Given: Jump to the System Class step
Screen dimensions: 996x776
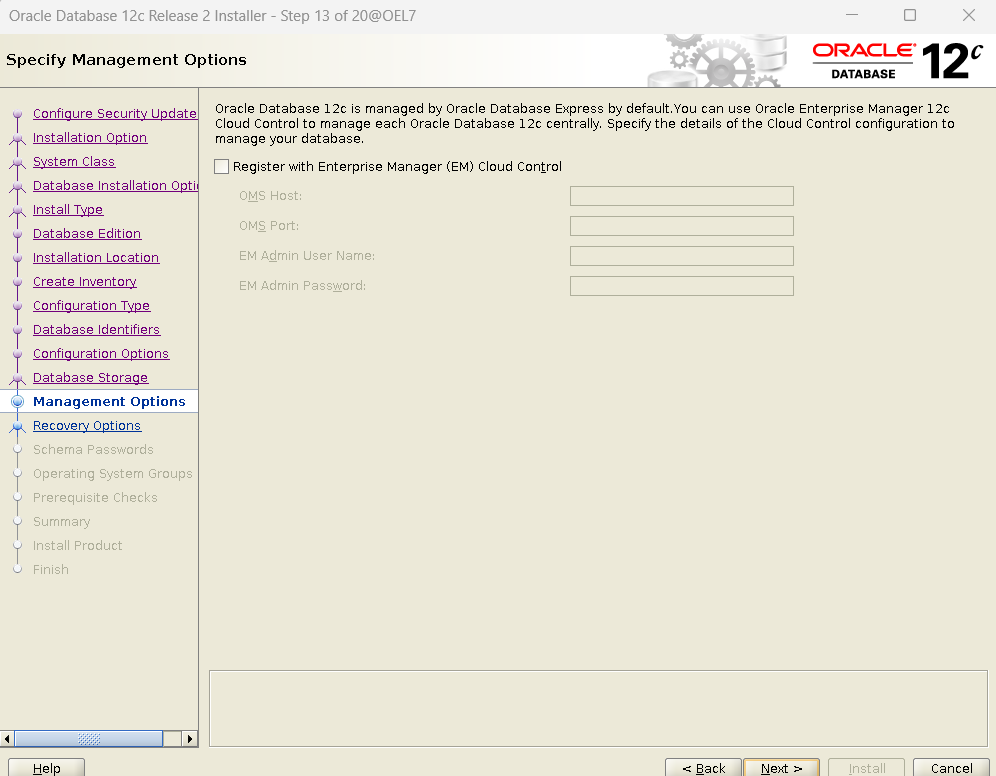Looking at the screenshot, I should (x=74, y=162).
